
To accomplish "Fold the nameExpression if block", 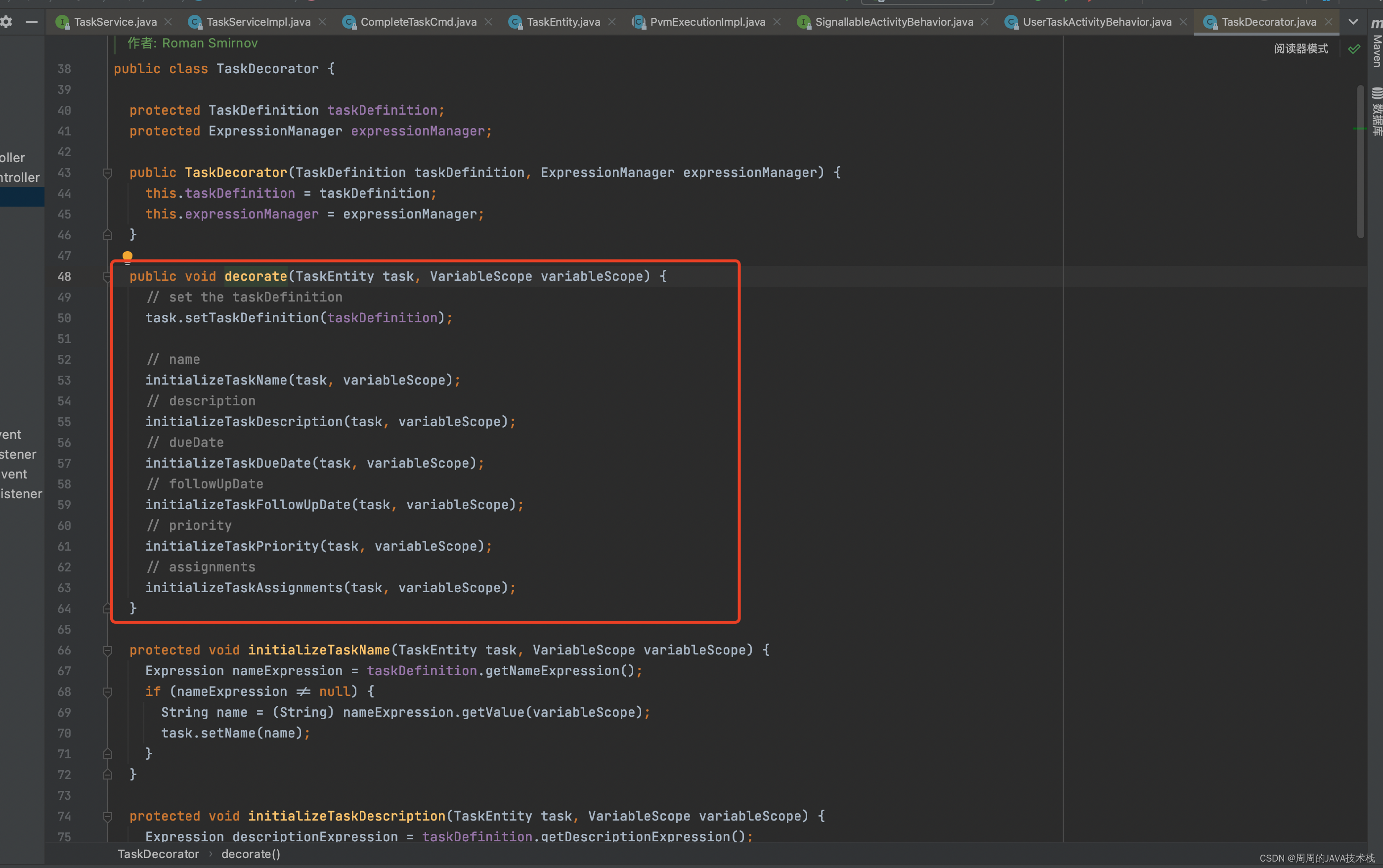I will [x=107, y=692].
